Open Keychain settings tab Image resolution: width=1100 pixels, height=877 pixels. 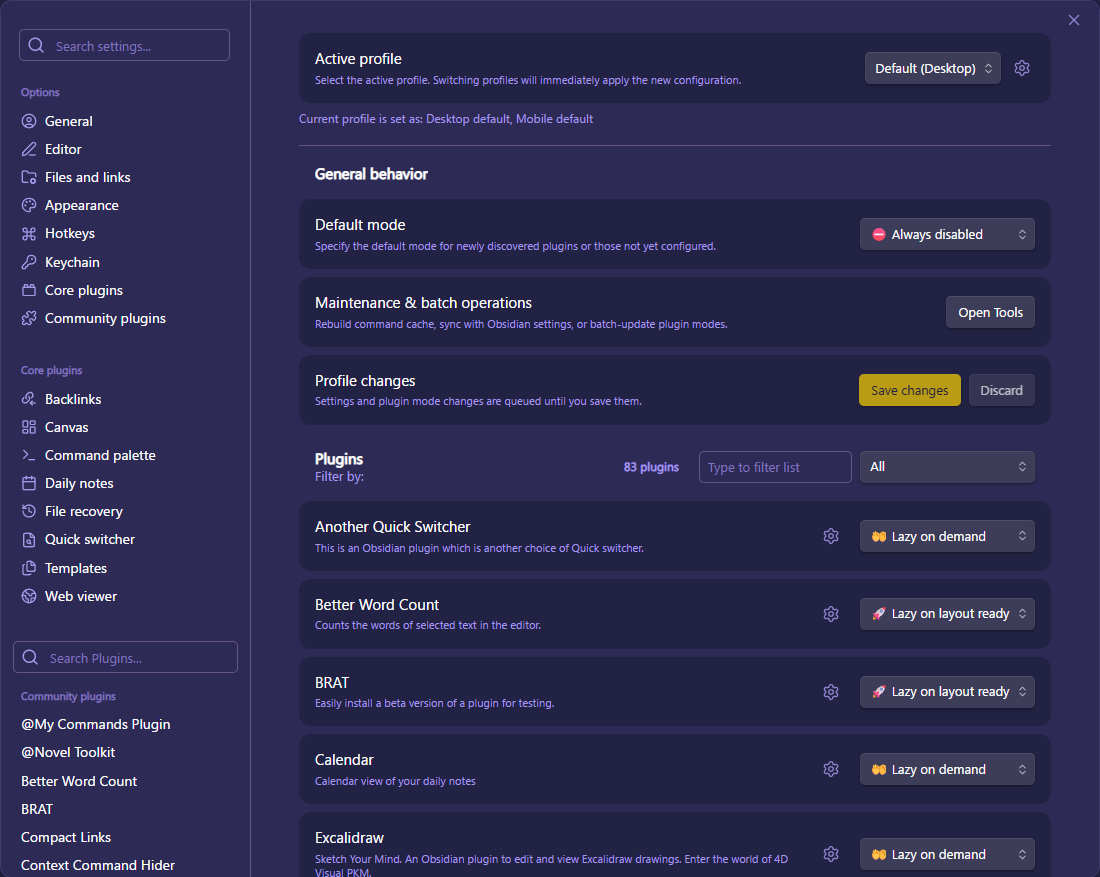[72, 262]
